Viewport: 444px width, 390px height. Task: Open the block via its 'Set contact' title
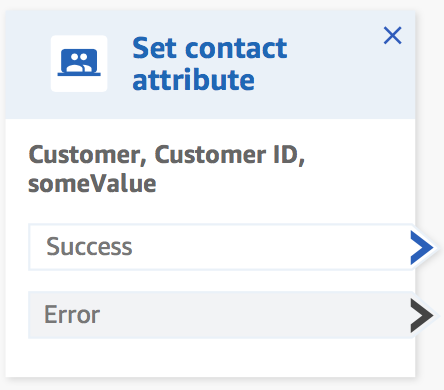tap(210, 48)
